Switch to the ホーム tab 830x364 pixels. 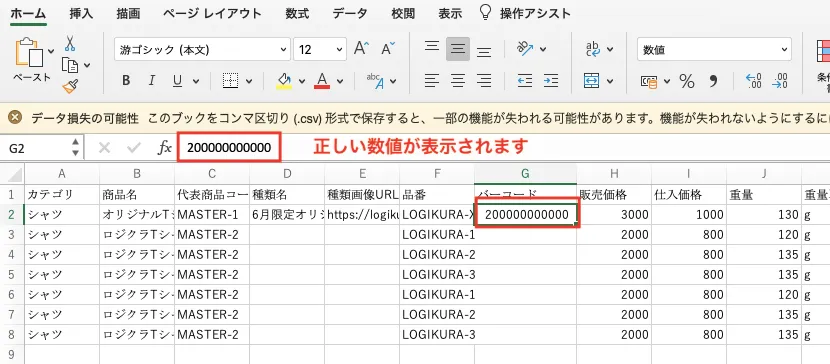point(28,13)
